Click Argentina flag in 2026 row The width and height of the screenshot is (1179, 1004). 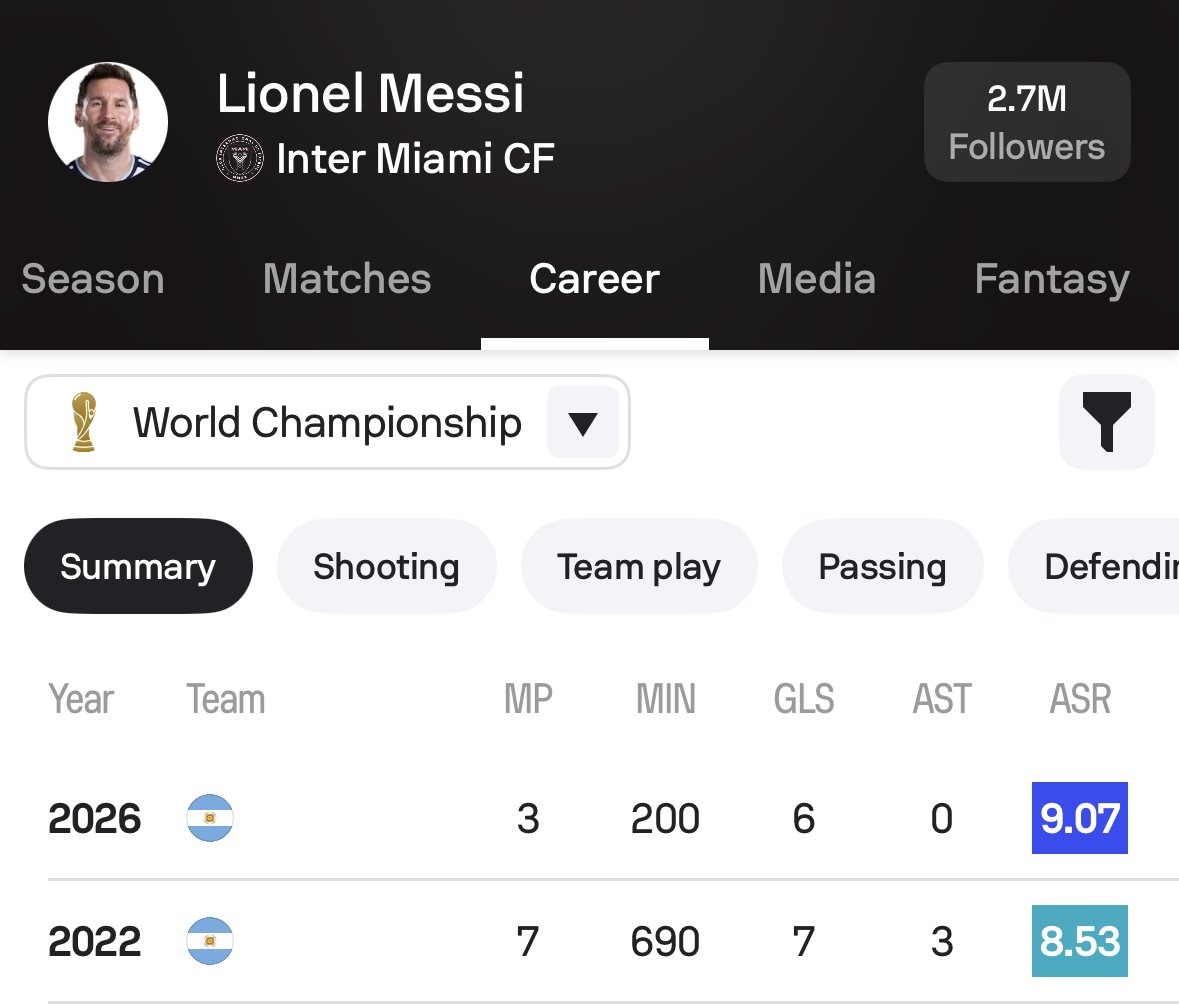click(210, 817)
